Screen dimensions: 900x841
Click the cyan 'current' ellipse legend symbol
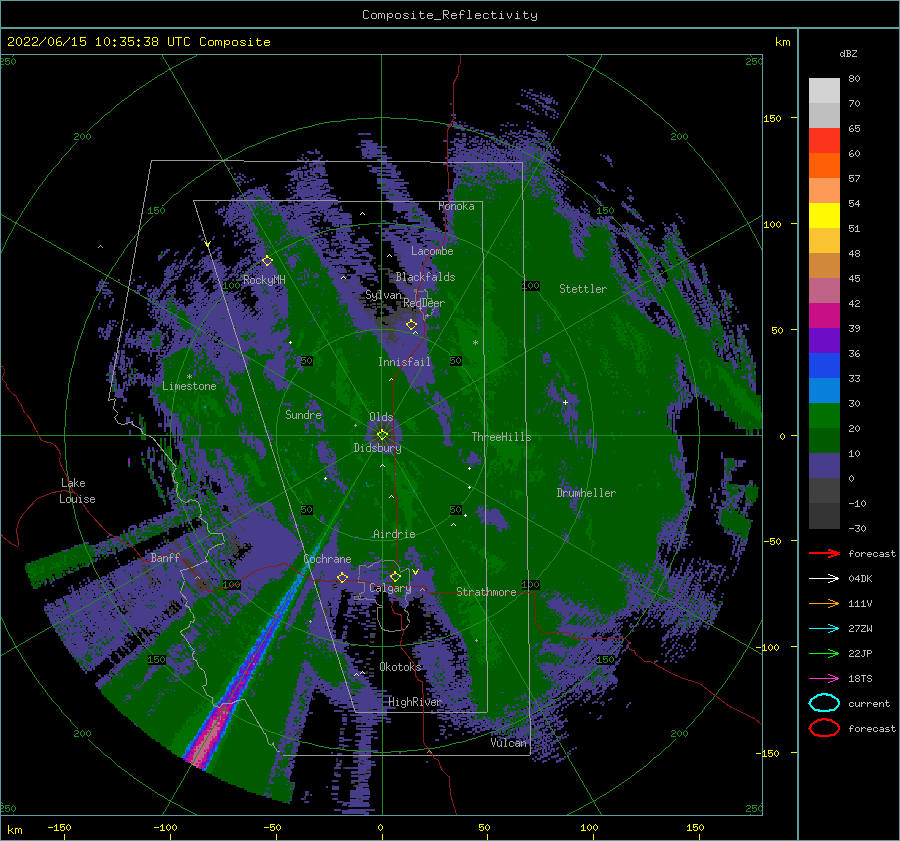pos(824,703)
